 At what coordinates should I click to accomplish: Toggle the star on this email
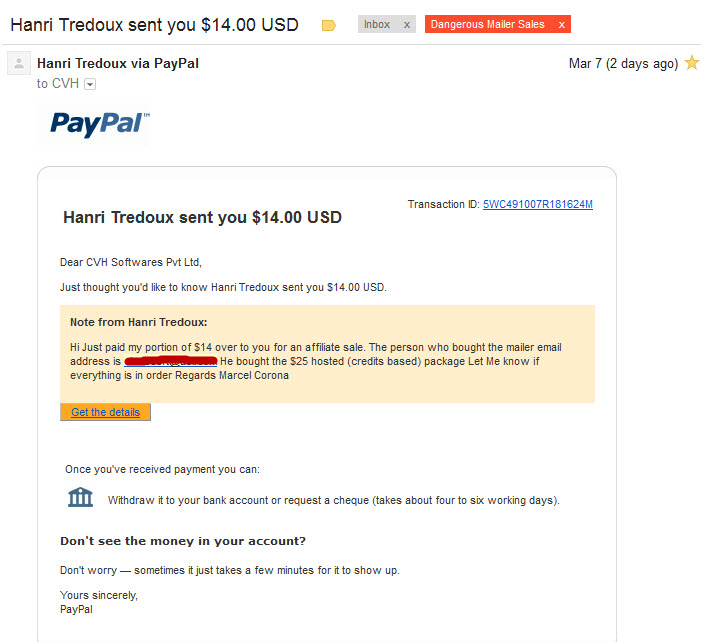coord(692,63)
